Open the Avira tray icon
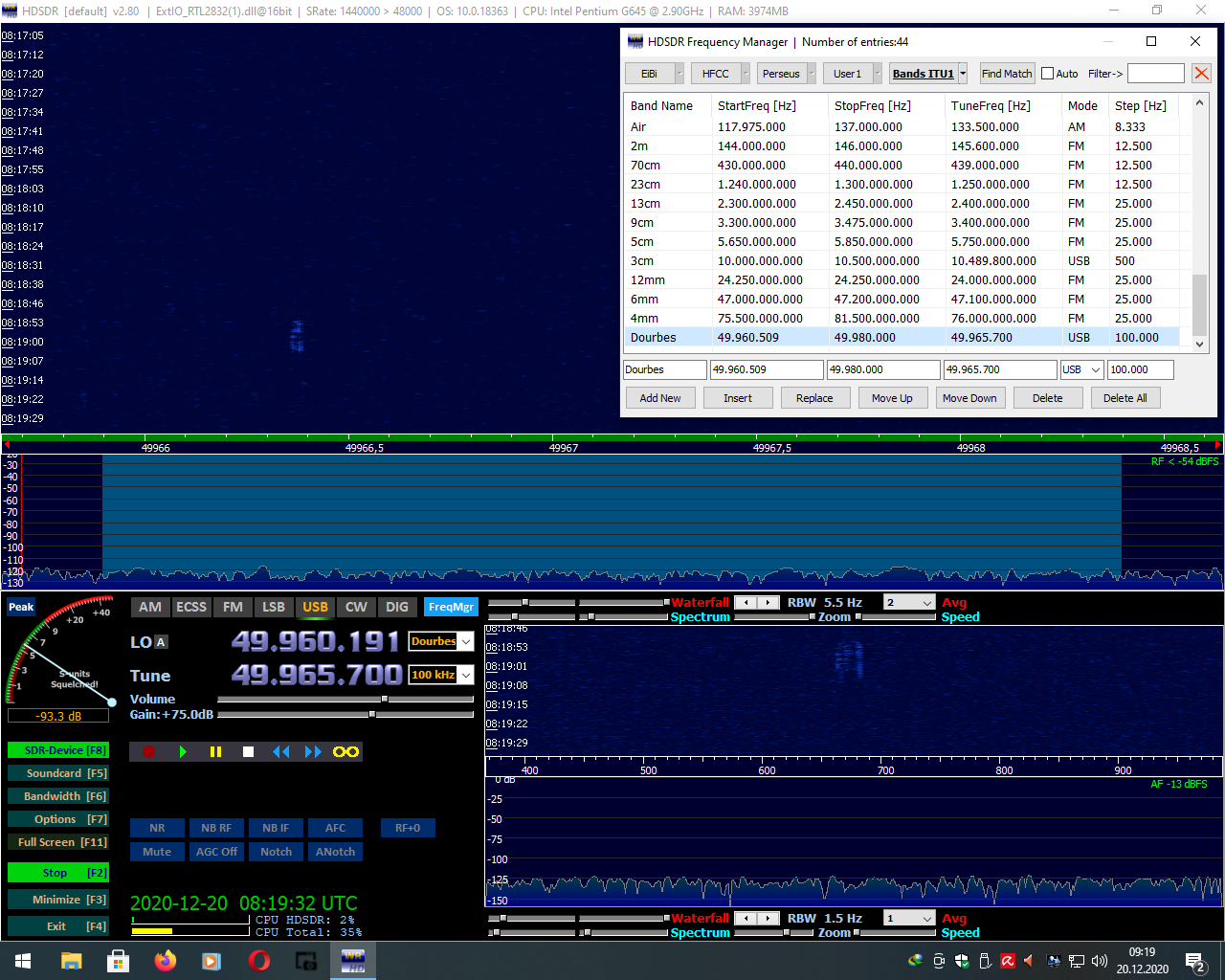Viewport: 1225px width, 980px height. [1008, 961]
